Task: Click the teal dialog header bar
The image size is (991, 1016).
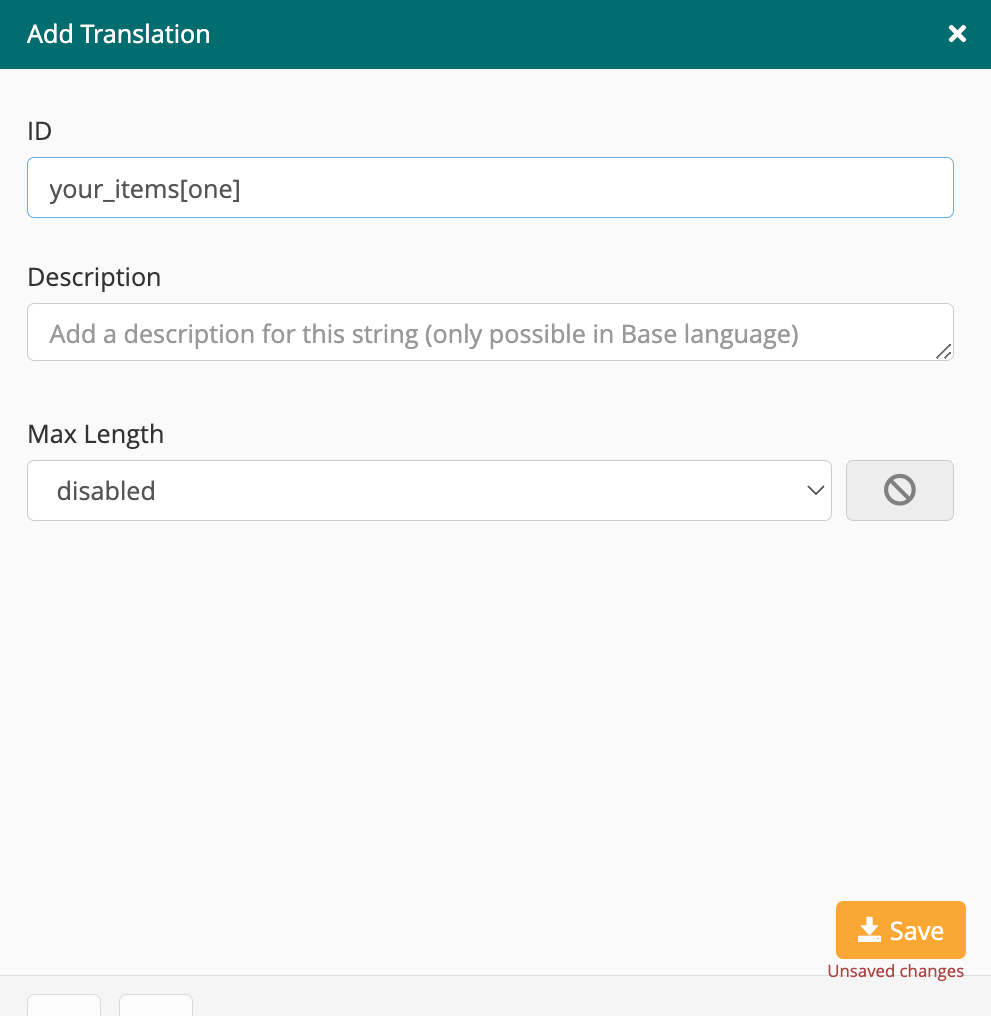Action: click(495, 34)
